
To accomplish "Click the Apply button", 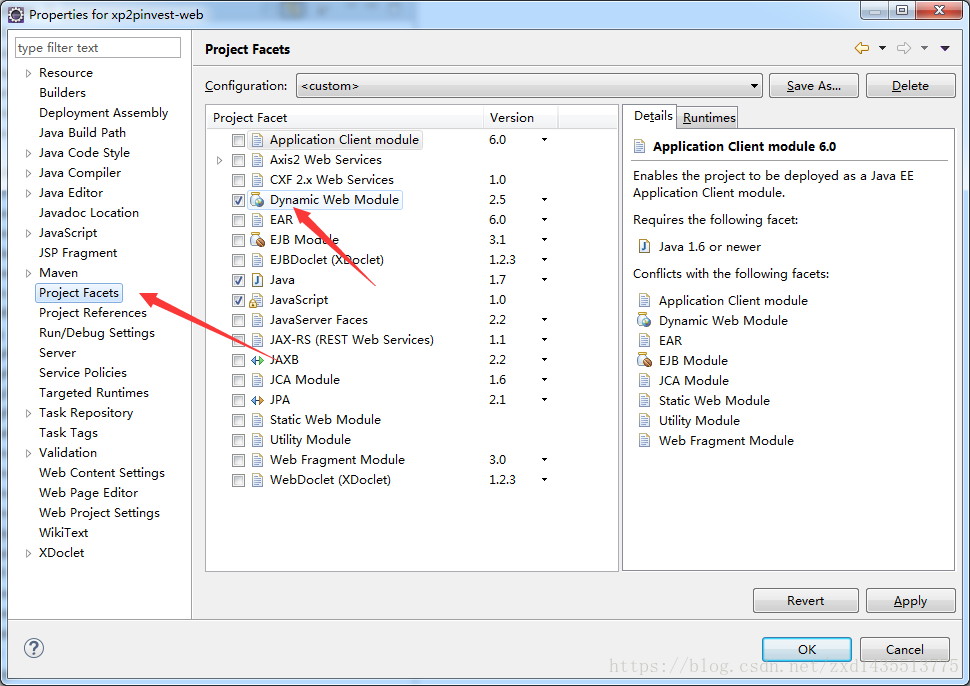I will coord(910,601).
